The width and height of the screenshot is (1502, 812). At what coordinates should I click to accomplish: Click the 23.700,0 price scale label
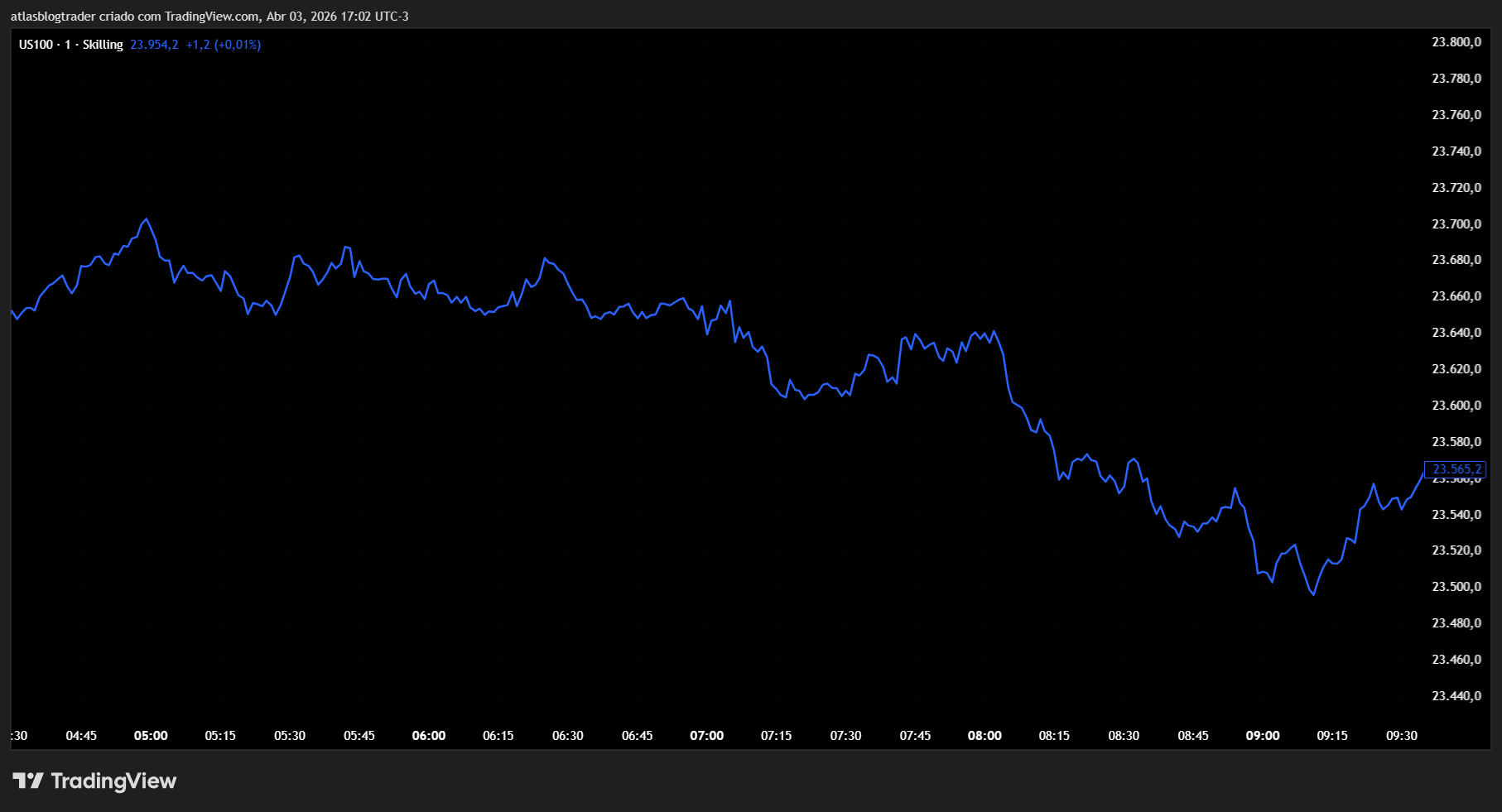coord(1456,224)
